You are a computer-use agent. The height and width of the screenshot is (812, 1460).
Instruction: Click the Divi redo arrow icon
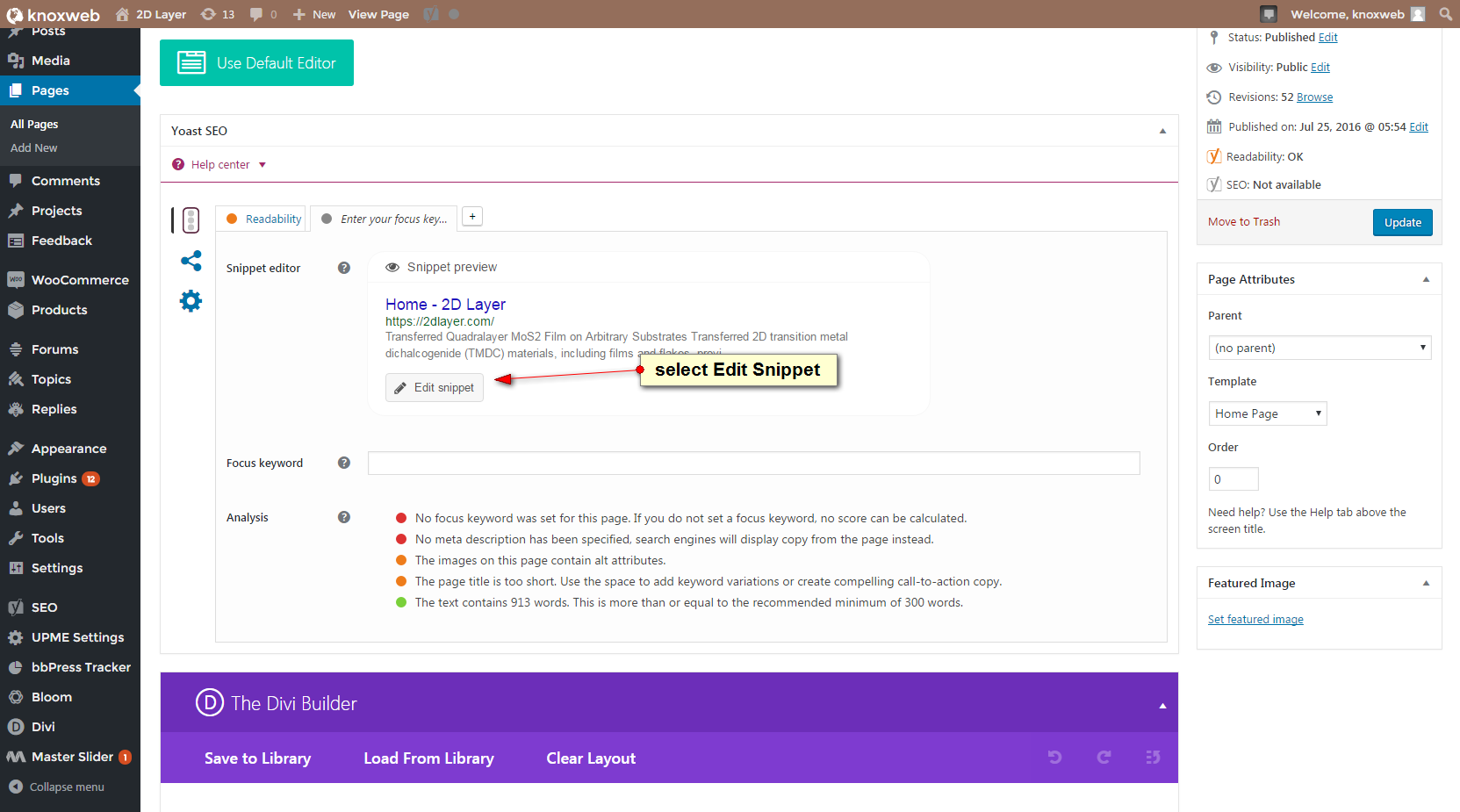pos(1104,757)
